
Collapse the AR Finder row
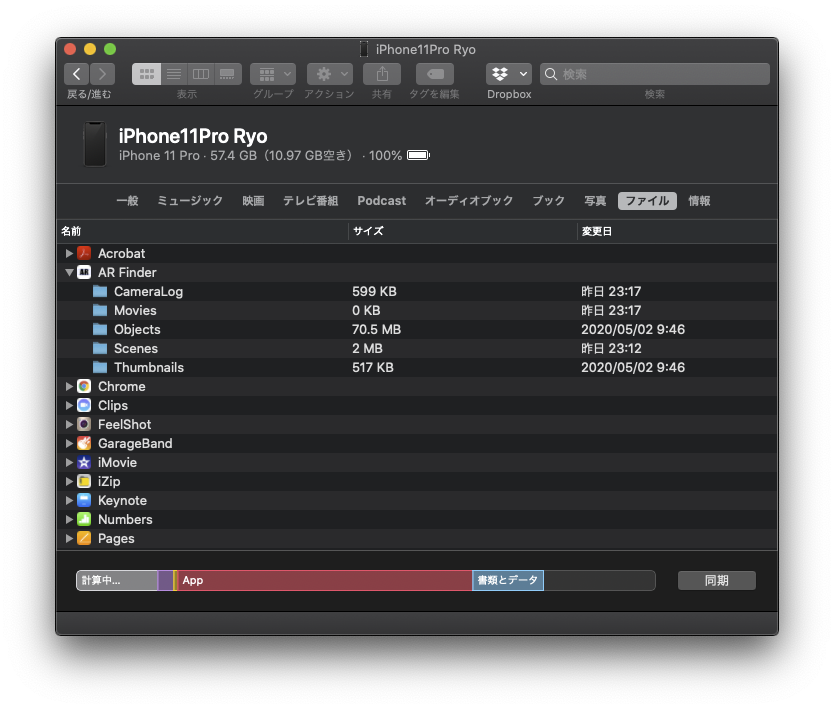tap(69, 272)
